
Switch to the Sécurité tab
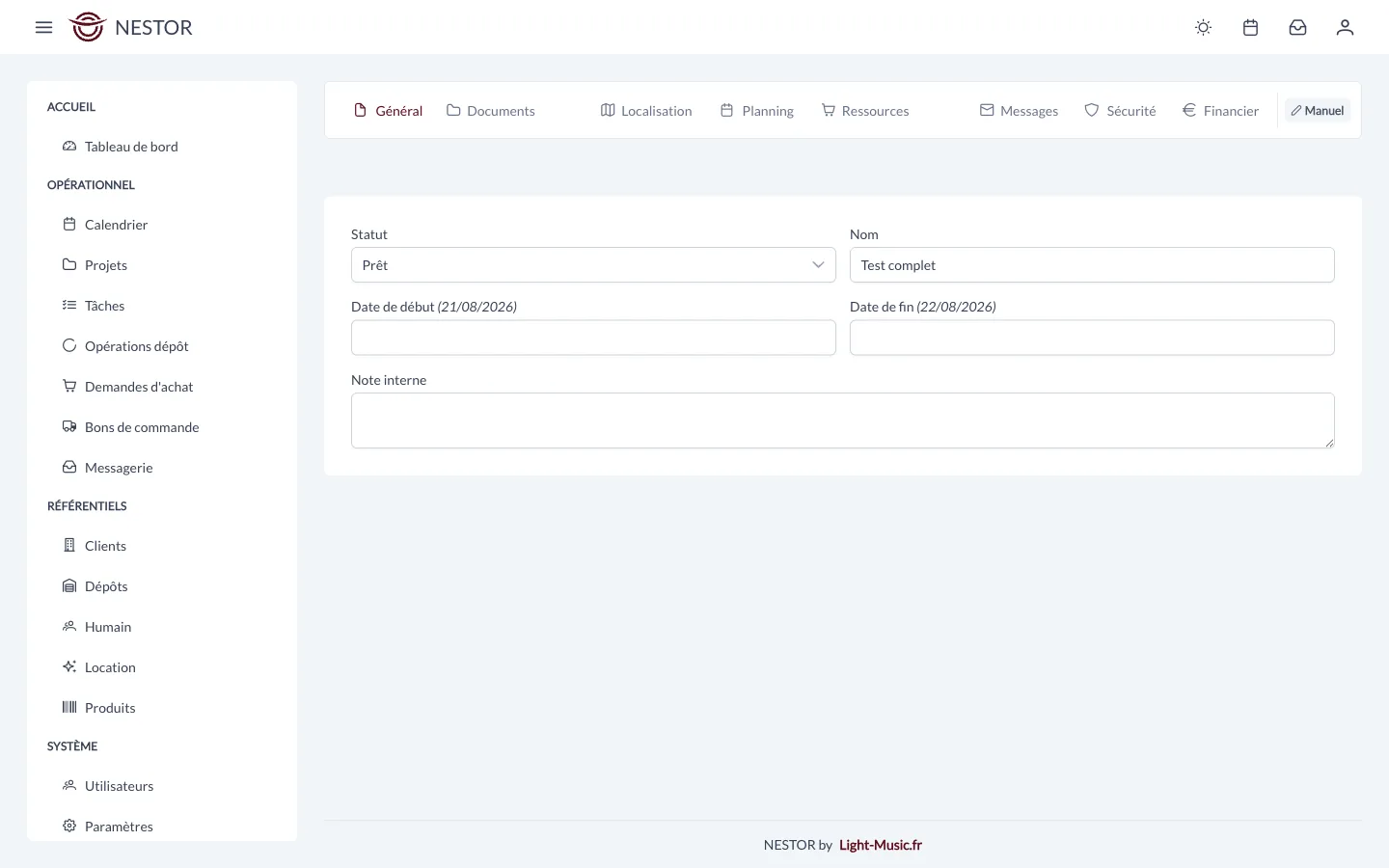pos(1120,111)
